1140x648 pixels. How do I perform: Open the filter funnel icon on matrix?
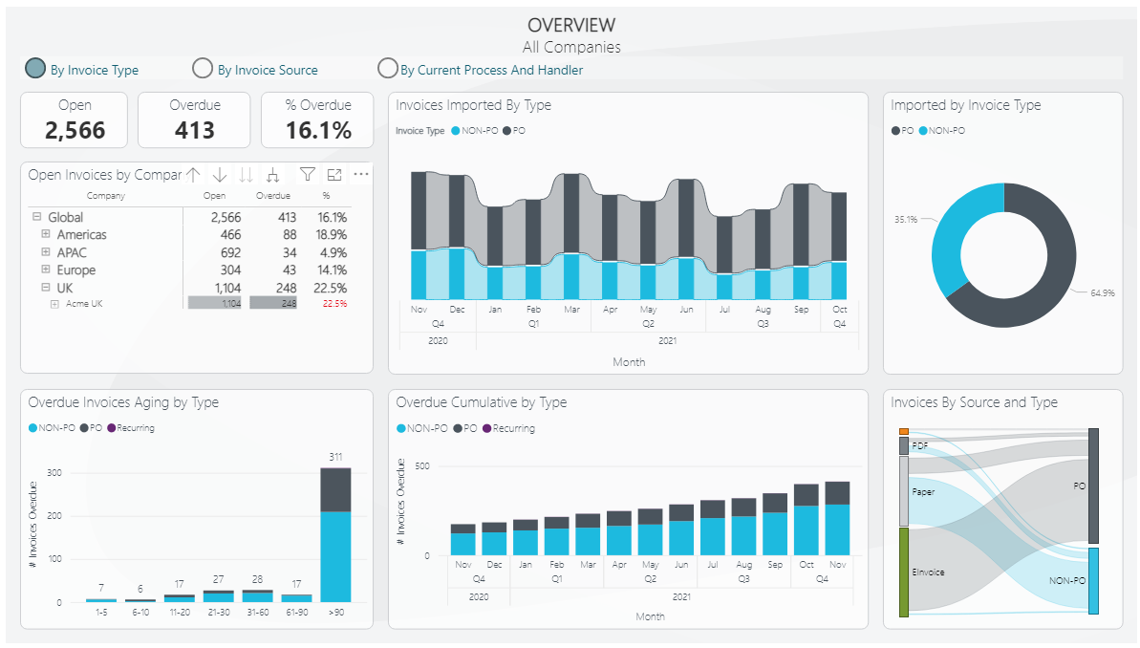tap(308, 174)
